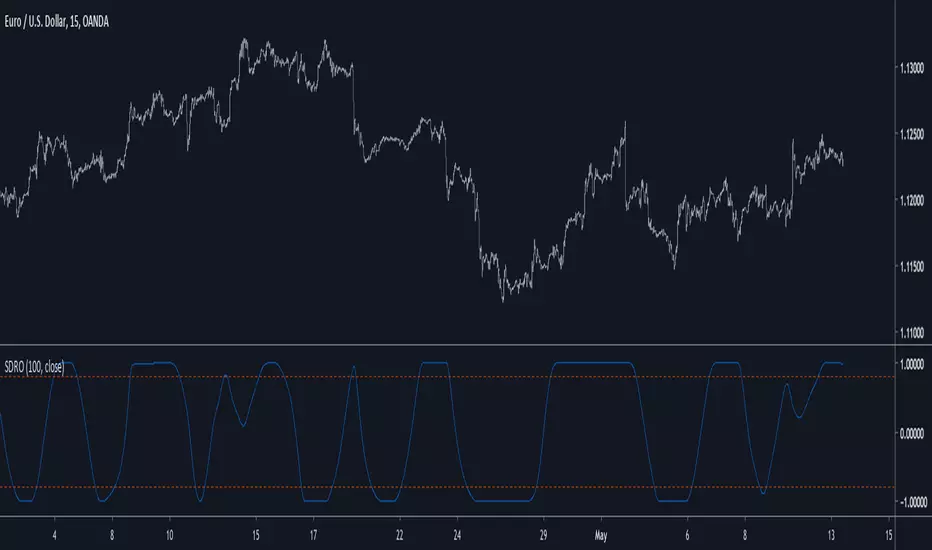This screenshot has height=550, width=932.
Task: Click the 1.11000 price axis label
Action: (x=912, y=332)
